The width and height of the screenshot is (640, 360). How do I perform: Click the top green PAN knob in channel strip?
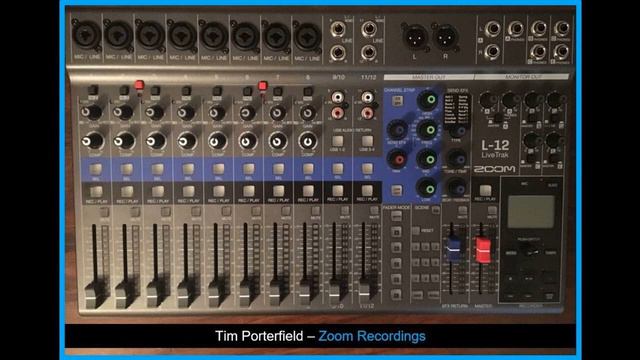[428, 100]
